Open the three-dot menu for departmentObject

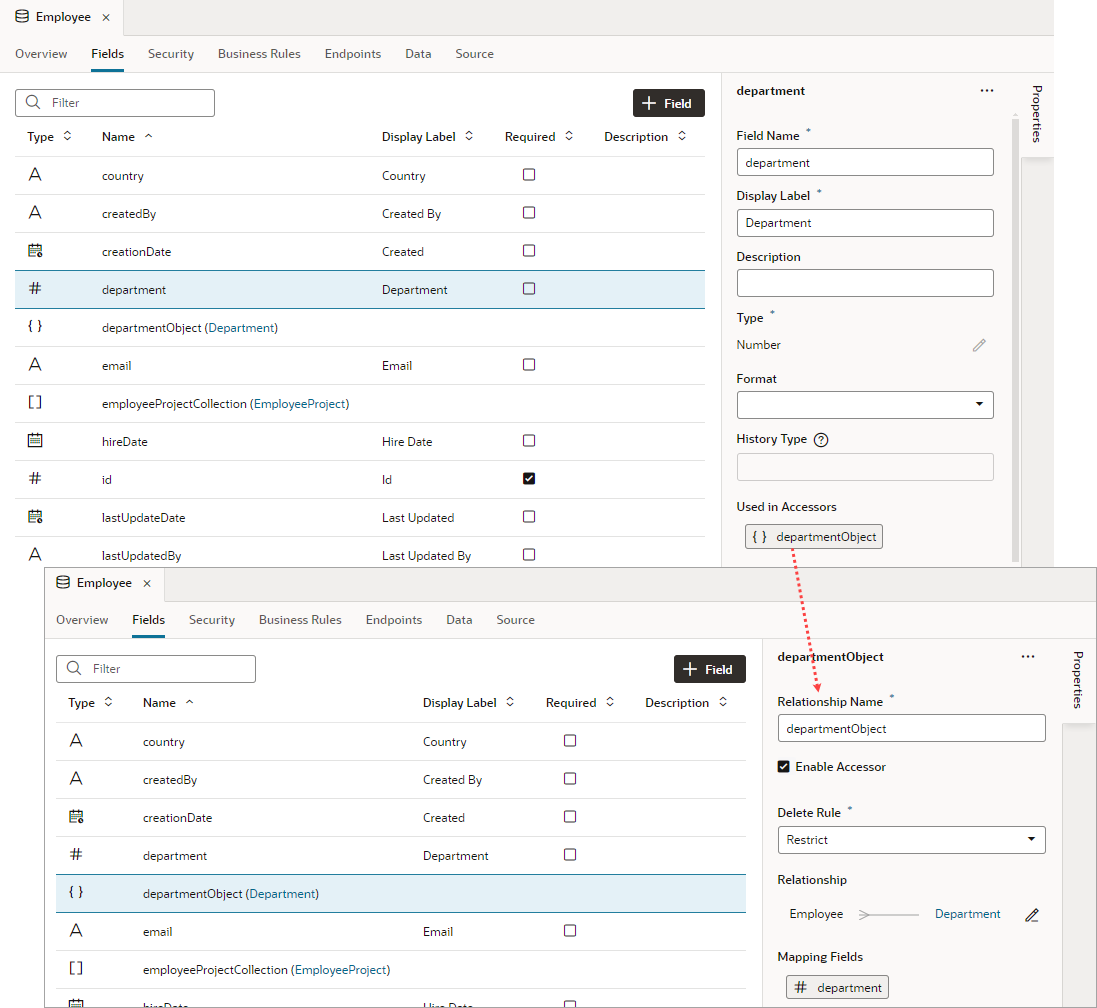1028,657
